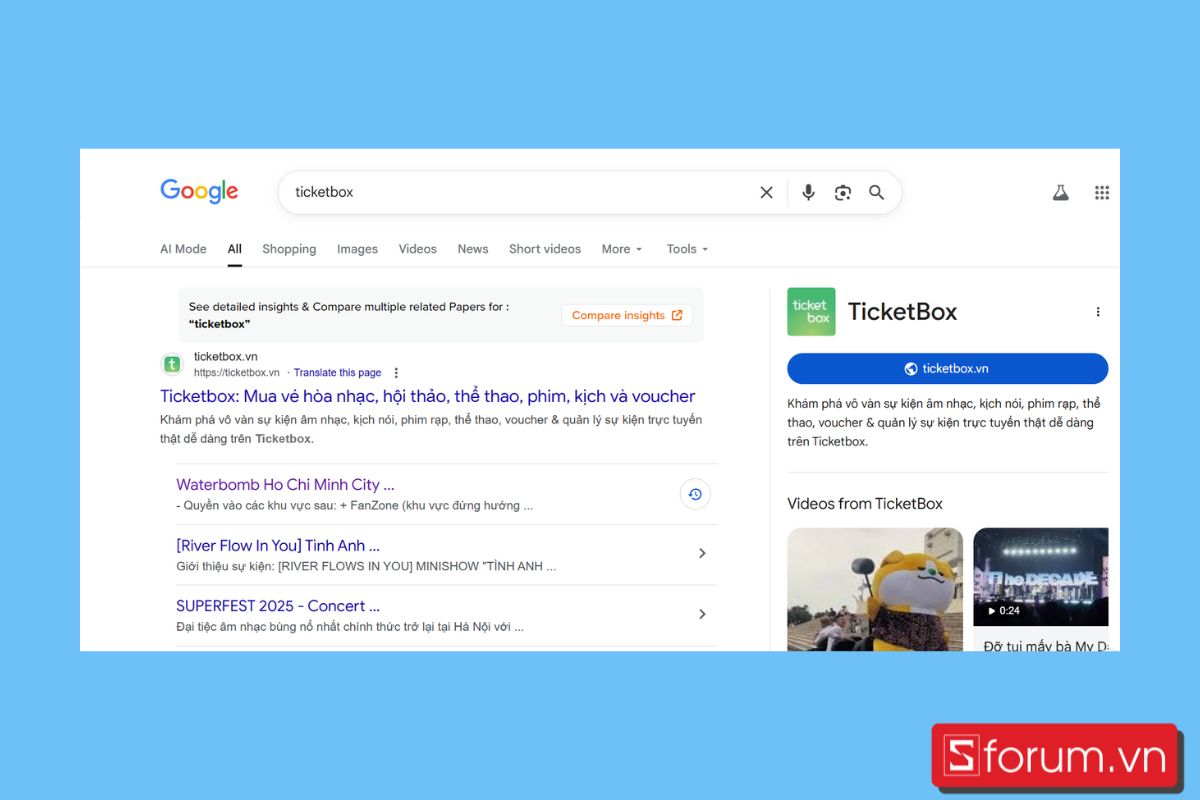1200x800 pixels.
Task: Clear the search box with the X icon
Action: coord(766,192)
